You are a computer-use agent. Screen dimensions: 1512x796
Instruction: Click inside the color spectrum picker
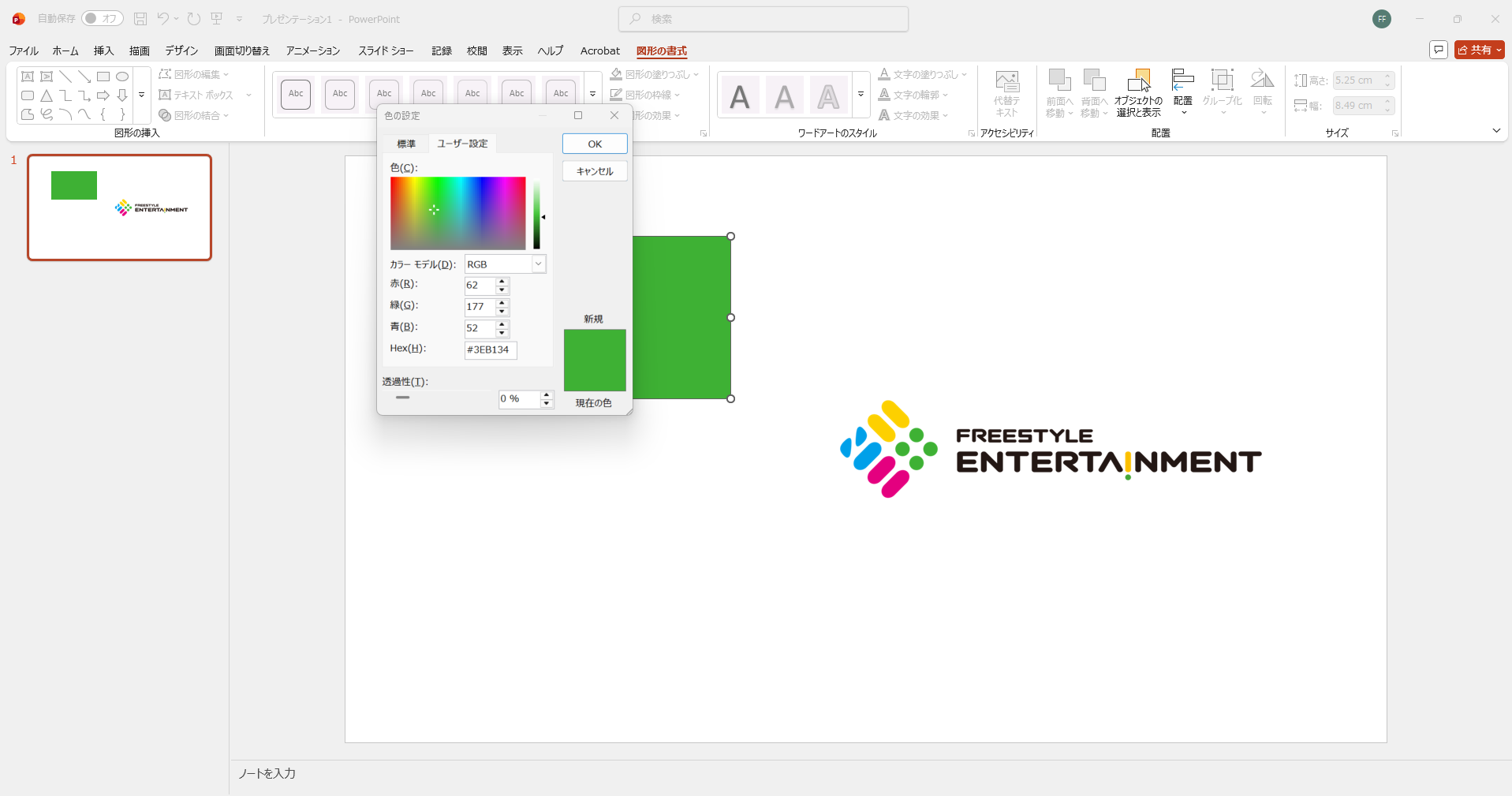pos(457,213)
